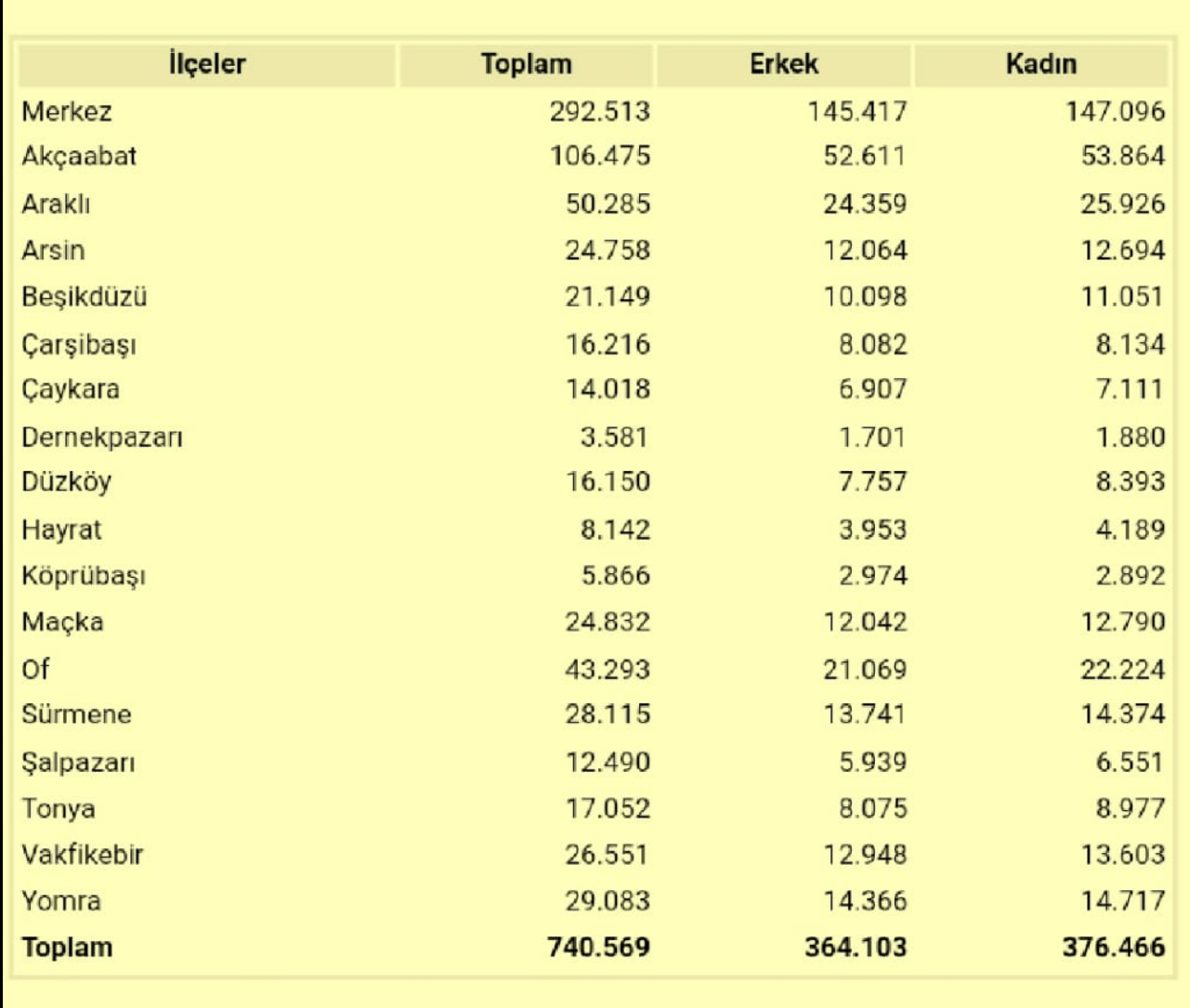Click on the Arsin district name

pyautogui.click(x=53, y=250)
